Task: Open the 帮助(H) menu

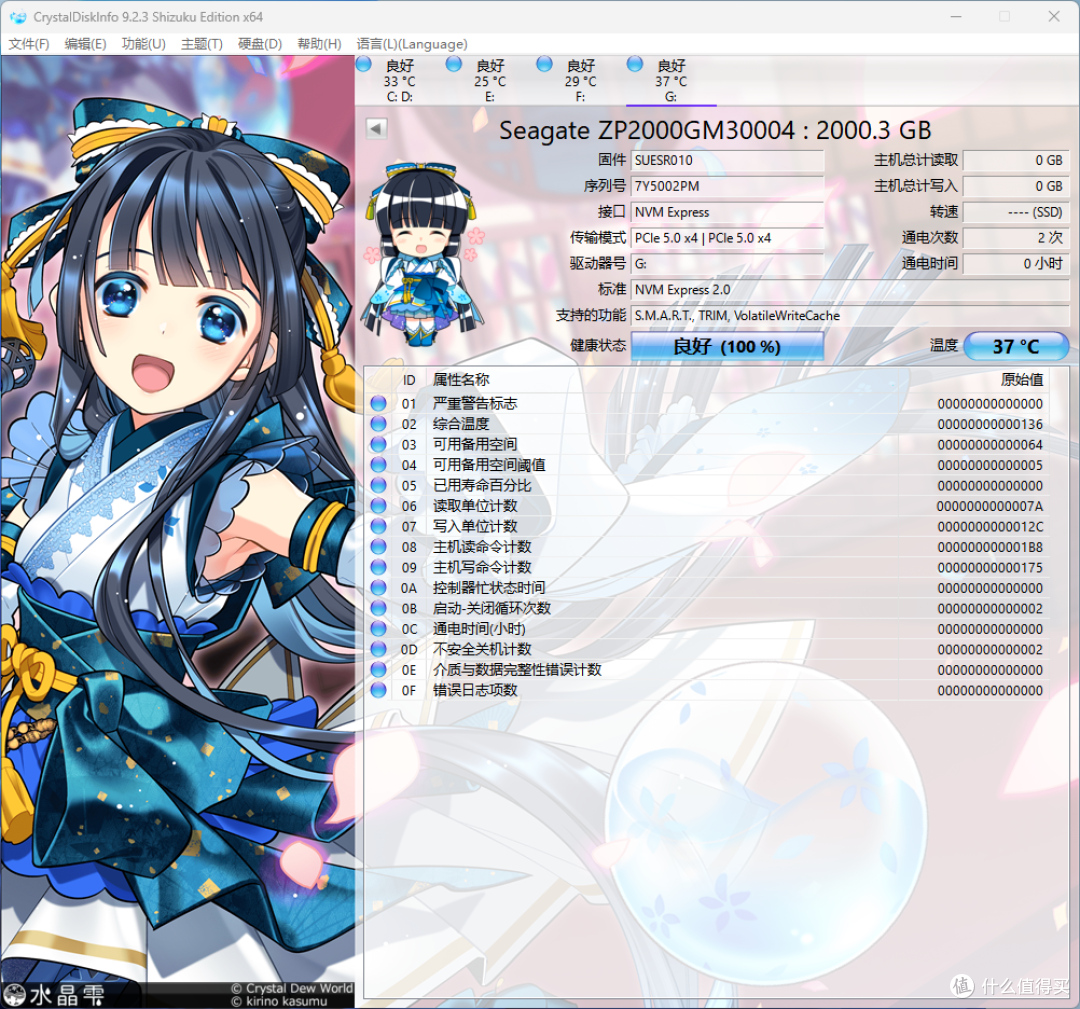Action: click(319, 44)
